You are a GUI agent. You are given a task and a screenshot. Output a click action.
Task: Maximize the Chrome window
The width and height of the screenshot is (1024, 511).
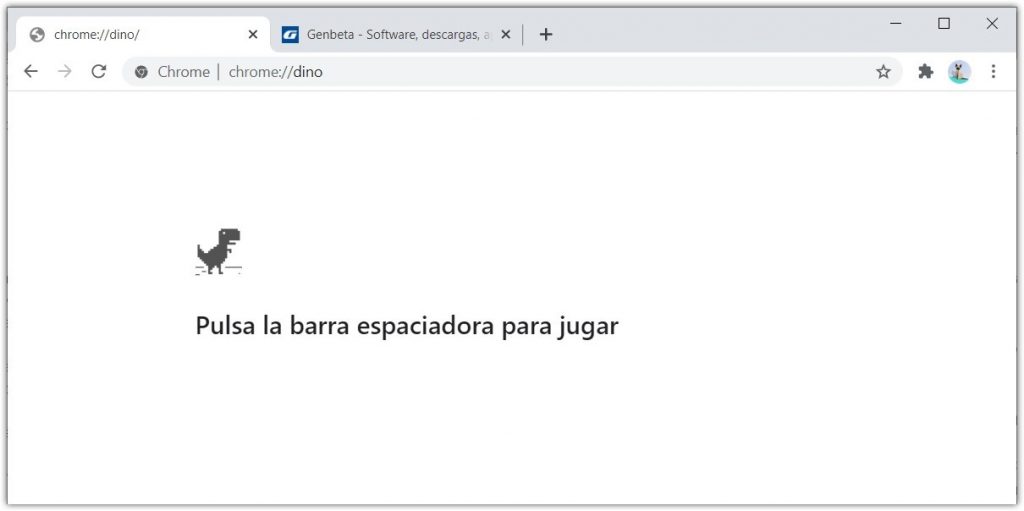click(943, 24)
